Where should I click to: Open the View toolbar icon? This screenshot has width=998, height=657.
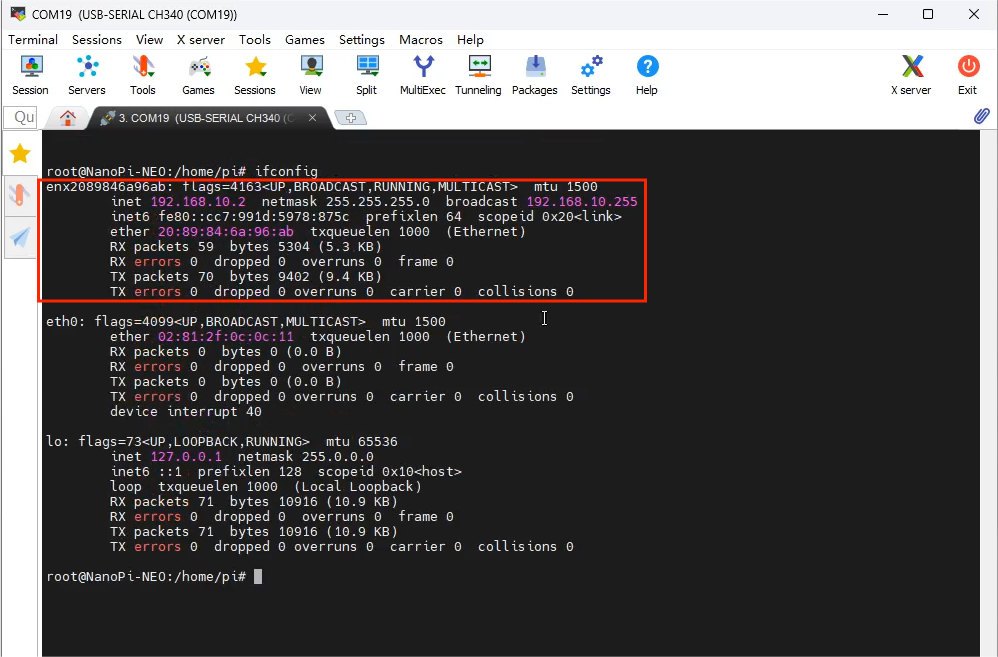[x=311, y=75]
